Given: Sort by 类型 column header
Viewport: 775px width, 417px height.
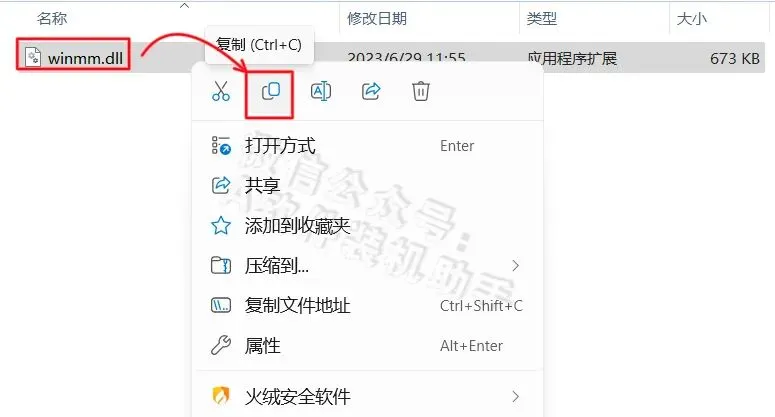Looking at the screenshot, I should coord(542,19).
